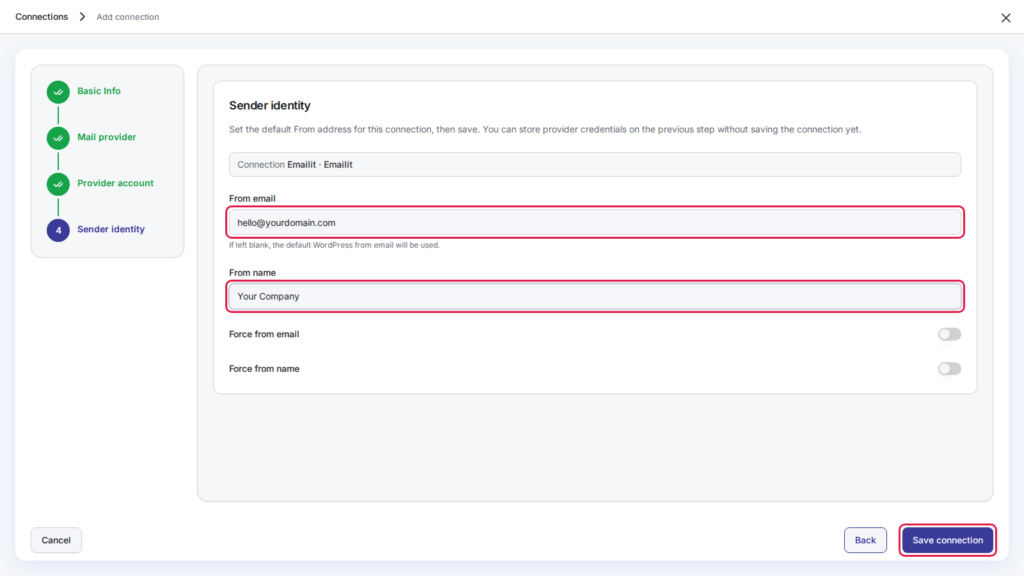Viewport: 1024px width, 576px height.
Task: Enable the Force from email toggle
Action: pos(950,334)
